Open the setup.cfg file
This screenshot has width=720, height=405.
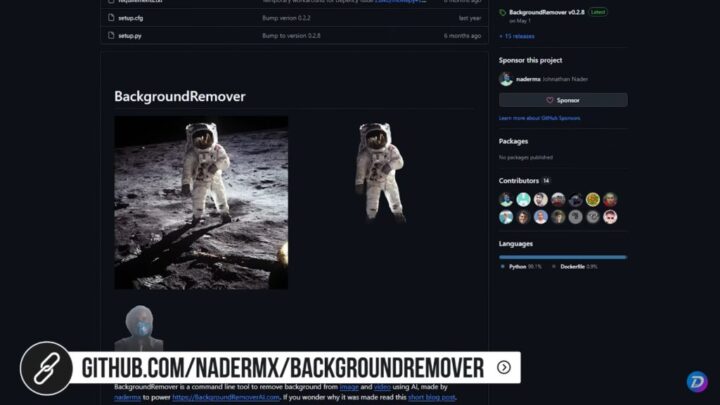click(x=130, y=18)
